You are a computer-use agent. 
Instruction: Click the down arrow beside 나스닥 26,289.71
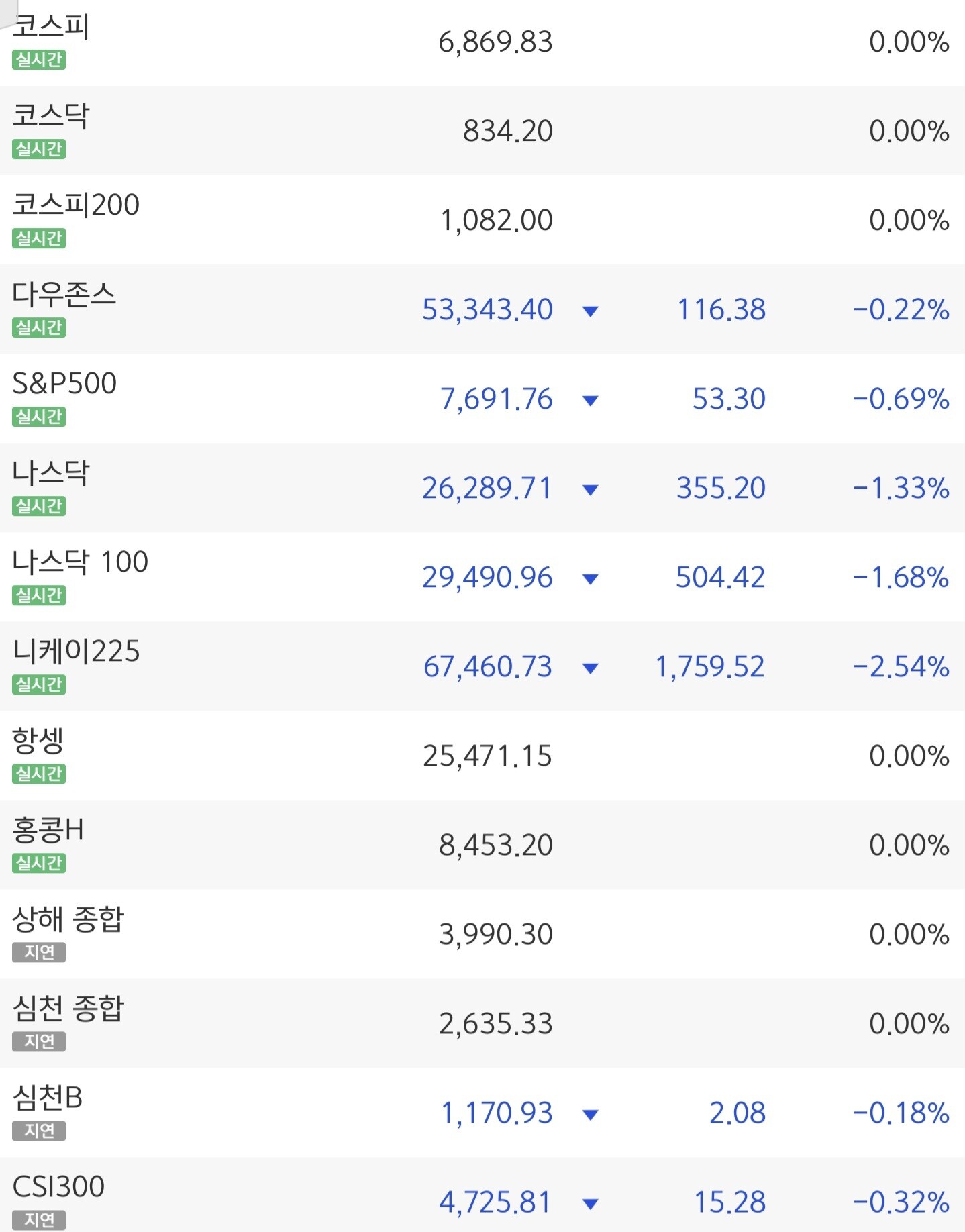click(591, 490)
